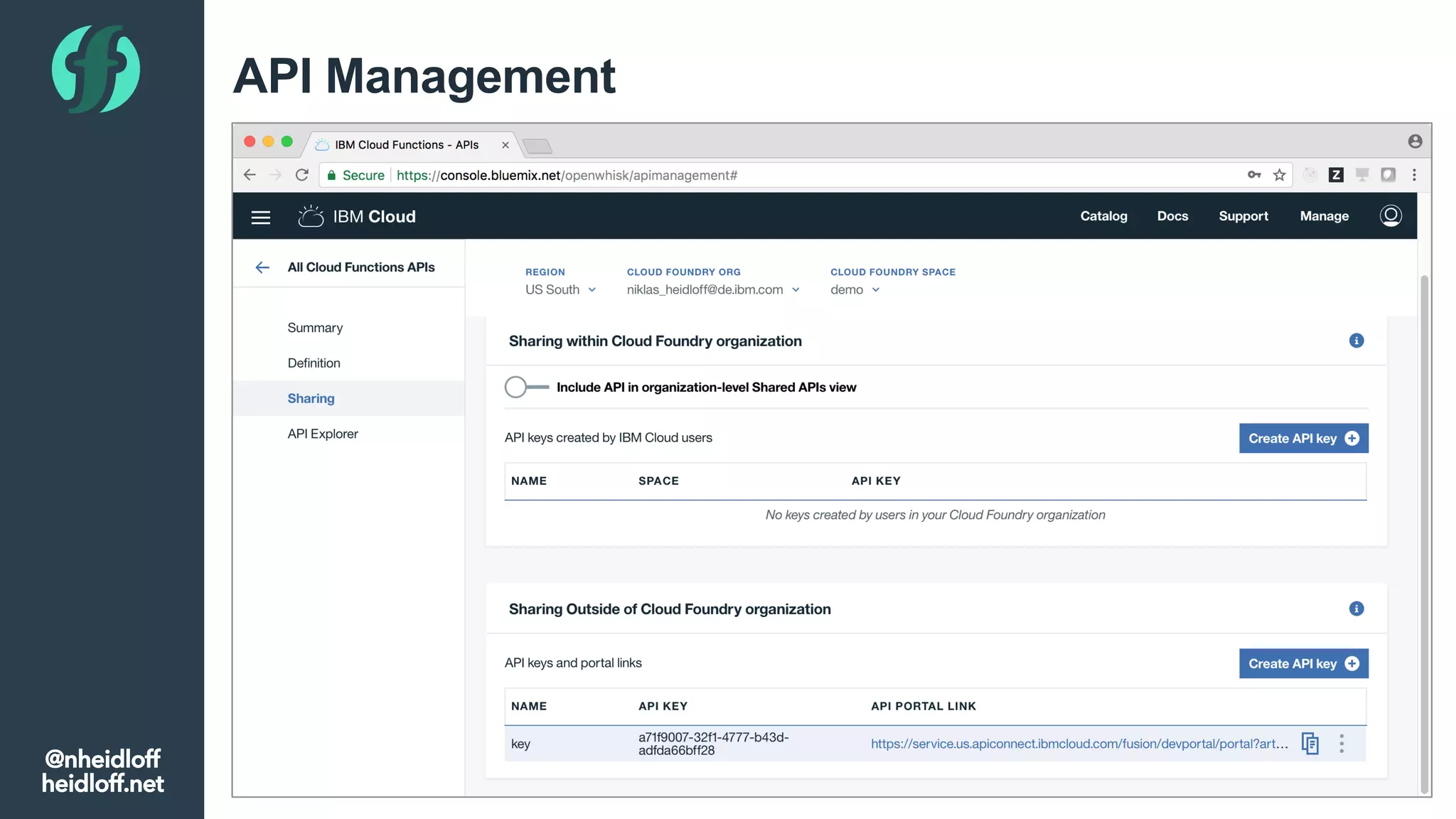Toggle Include API in organization-level Shared APIs view
The width and height of the screenshot is (1456, 819).
pos(526,387)
